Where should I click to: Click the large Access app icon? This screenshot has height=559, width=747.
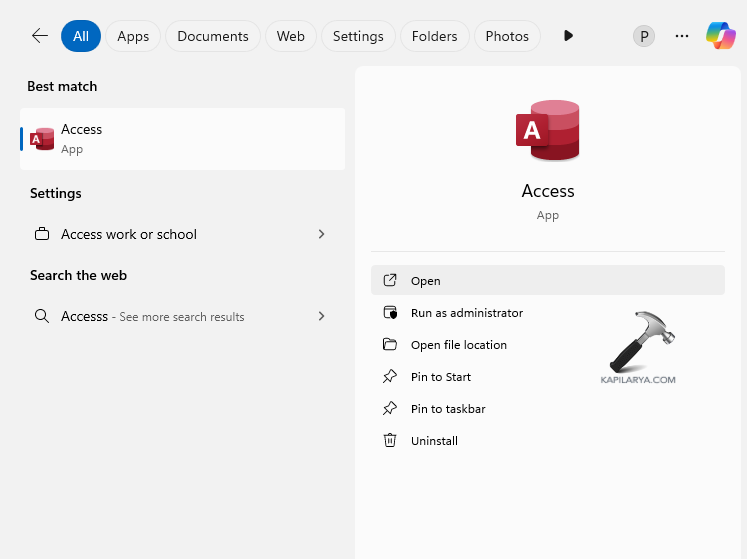click(x=548, y=130)
